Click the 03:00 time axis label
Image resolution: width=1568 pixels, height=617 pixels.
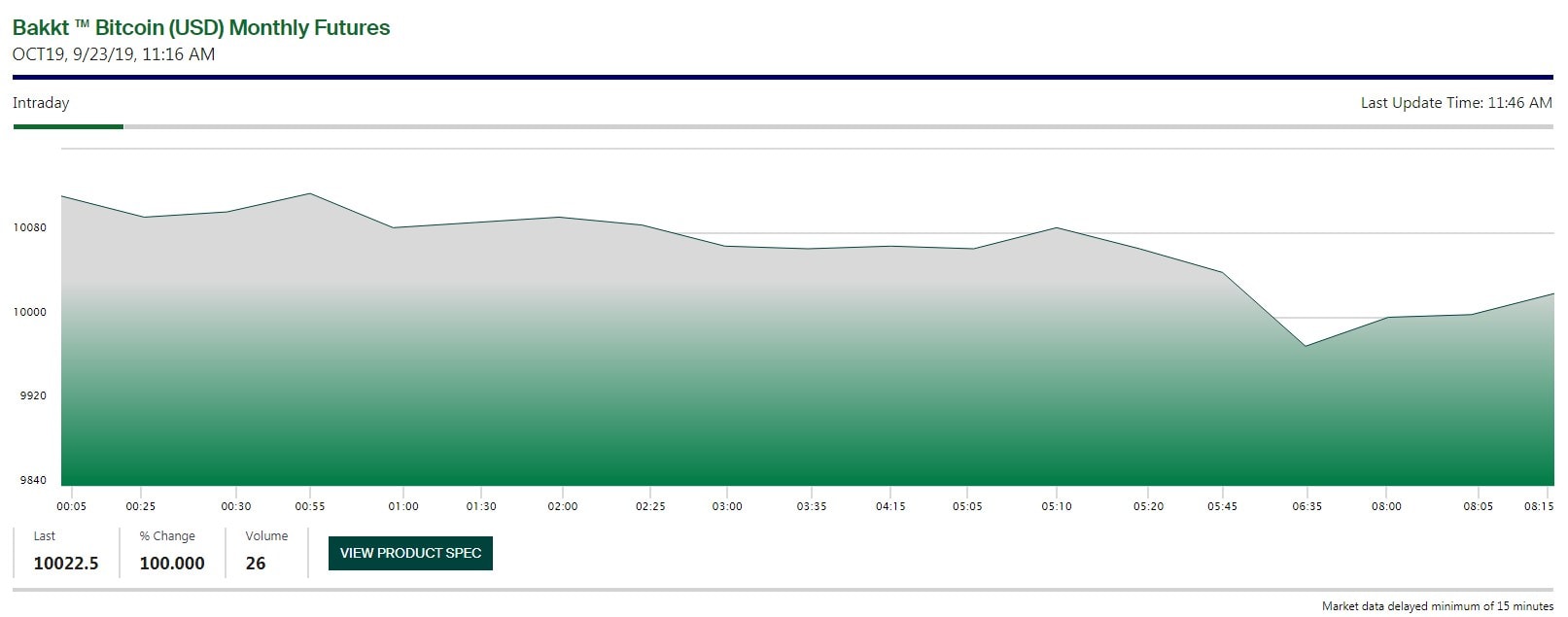click(727, 506)
